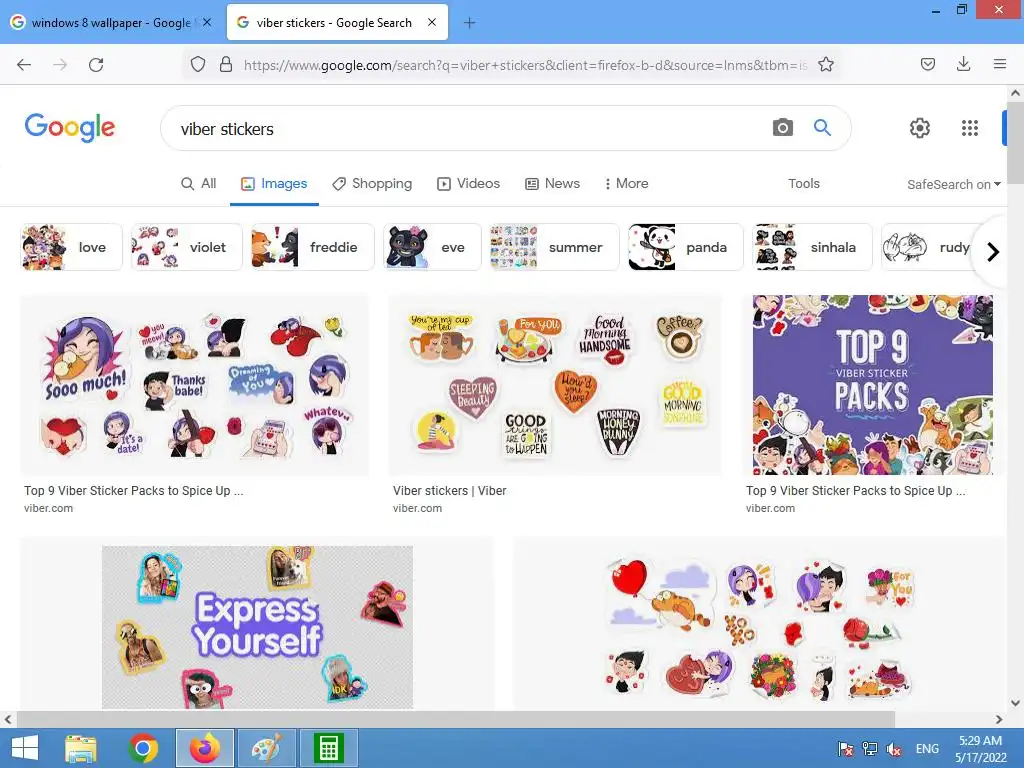Switch to the windows 8 wallpaper tab
1024x768 pixels.
coord(112,23)
